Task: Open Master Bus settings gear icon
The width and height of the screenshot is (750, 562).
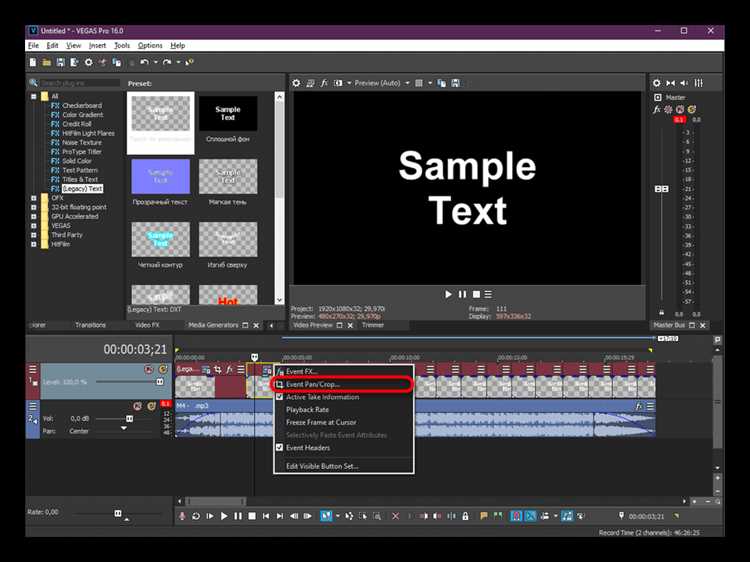Action: click(x=656, y=83)
